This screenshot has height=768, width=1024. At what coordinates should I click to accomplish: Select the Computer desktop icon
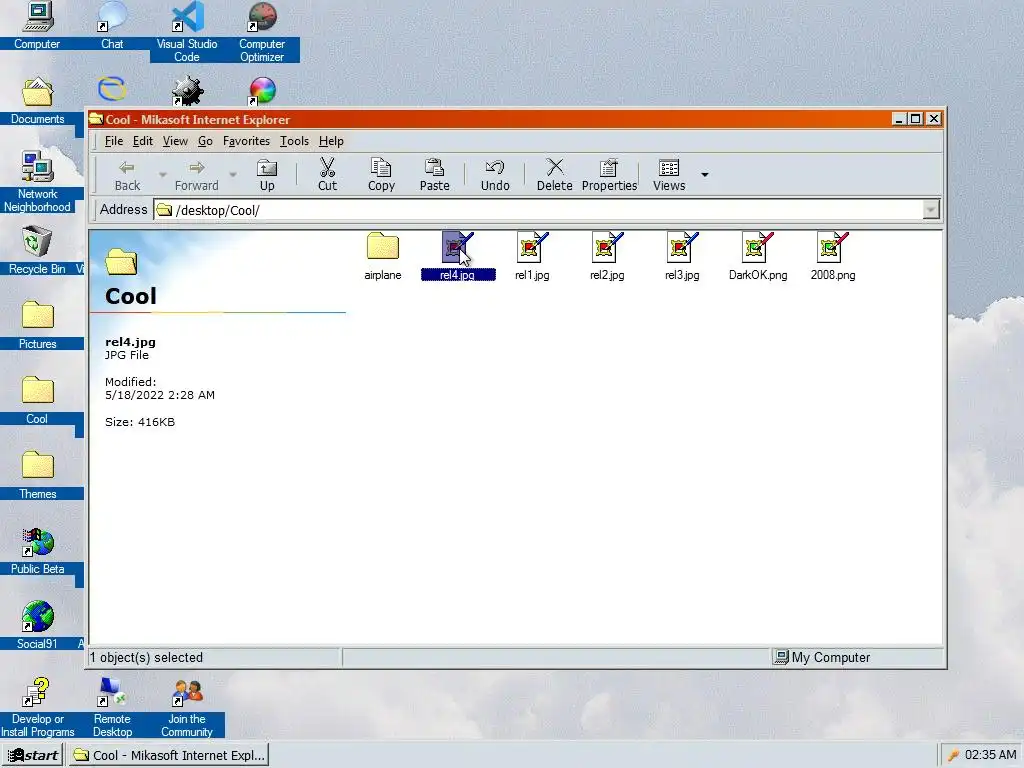(37, 25)
